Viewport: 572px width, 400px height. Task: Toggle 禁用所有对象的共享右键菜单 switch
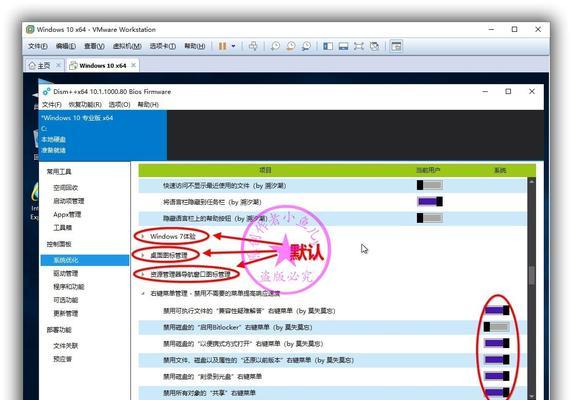tap(496, 392)
